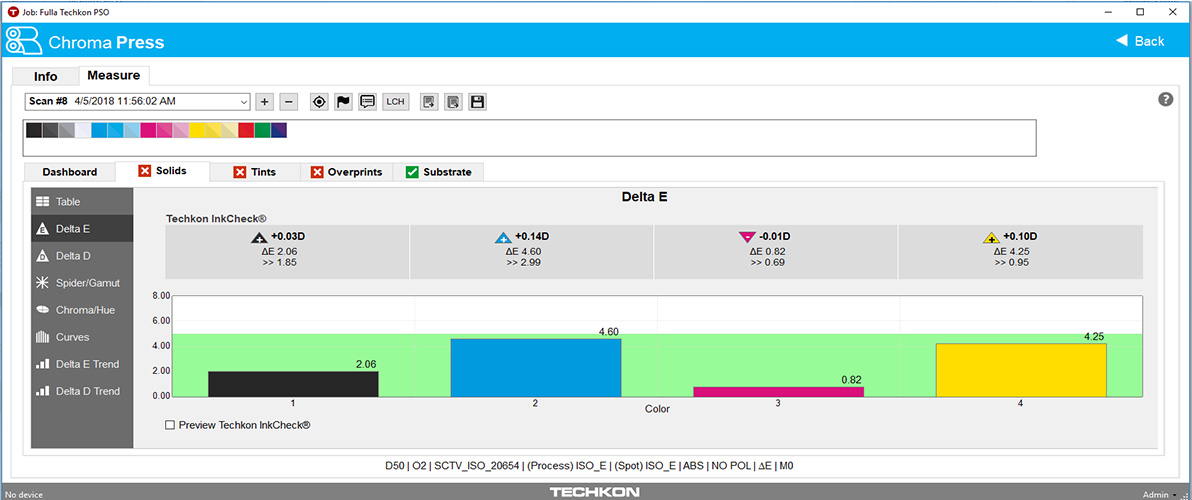Click the second export document icon

(x=453, y=102)
